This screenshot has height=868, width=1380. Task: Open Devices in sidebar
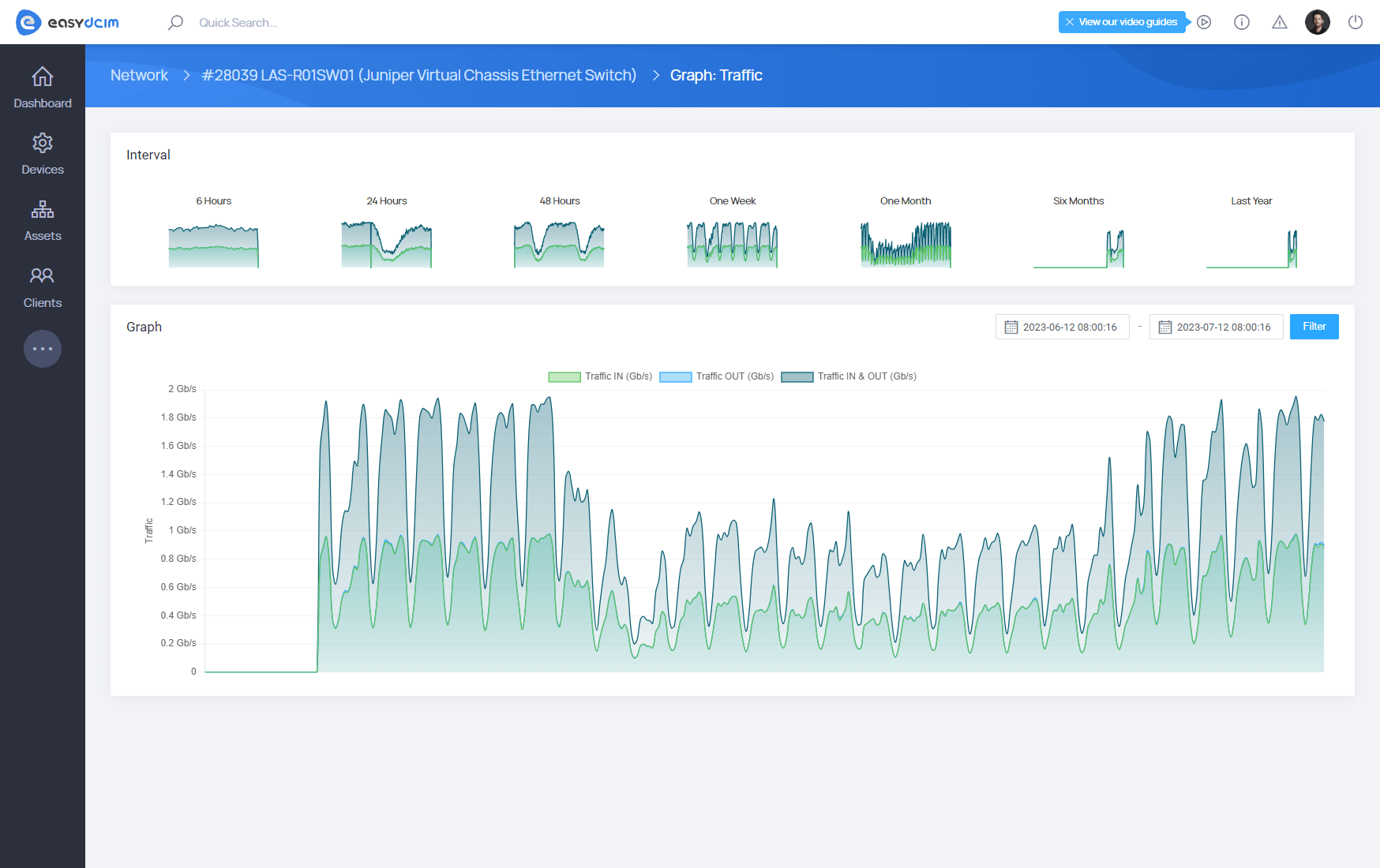(x=43, y=154)
